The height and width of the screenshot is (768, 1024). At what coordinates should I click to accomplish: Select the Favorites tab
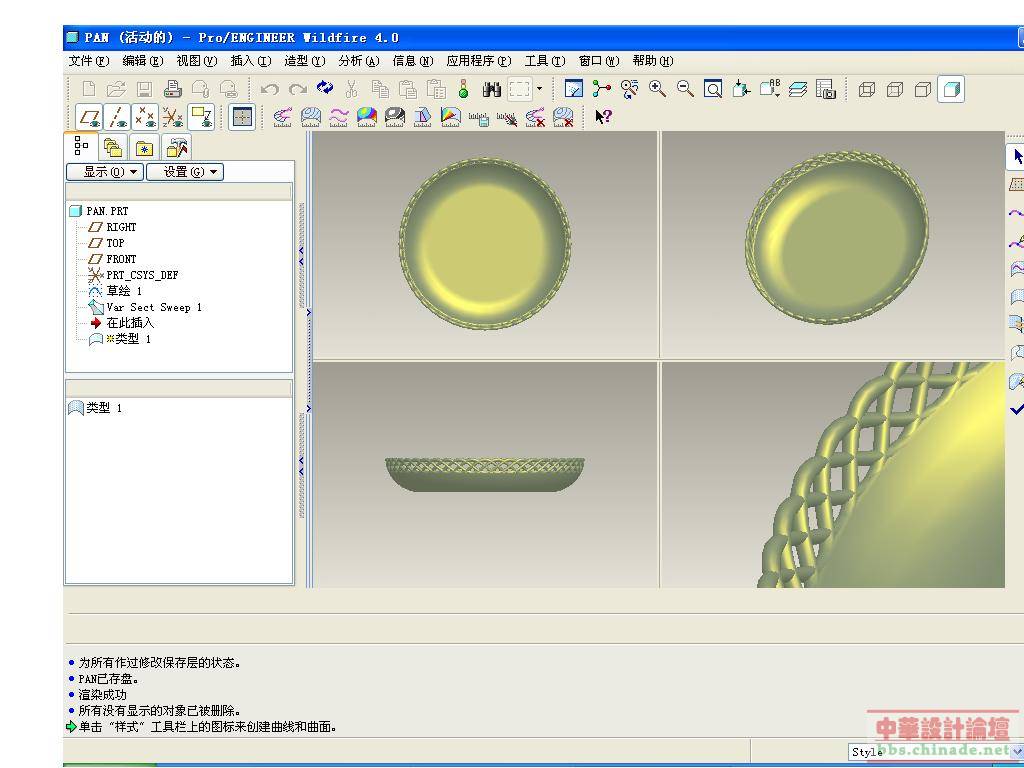[x=144, y=148]
